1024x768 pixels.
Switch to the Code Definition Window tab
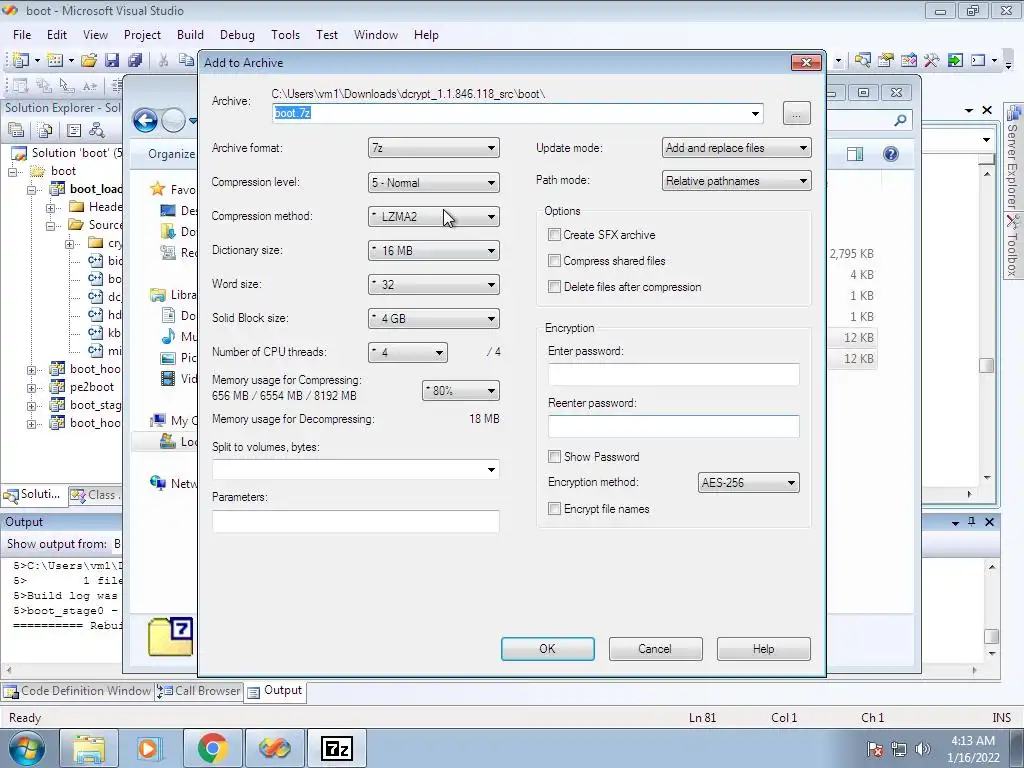coord(78,691)
